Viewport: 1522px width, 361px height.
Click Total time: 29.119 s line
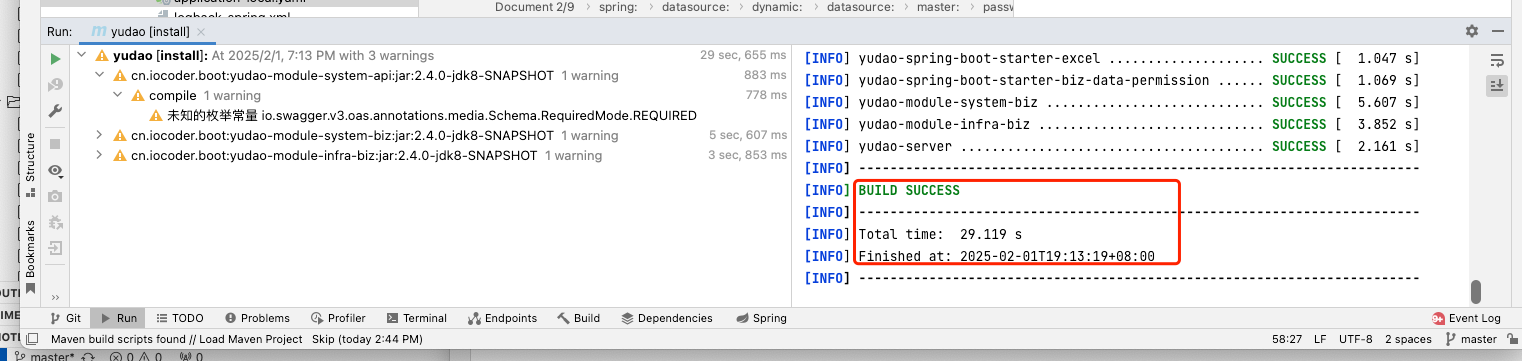click(x=940, y=234)
